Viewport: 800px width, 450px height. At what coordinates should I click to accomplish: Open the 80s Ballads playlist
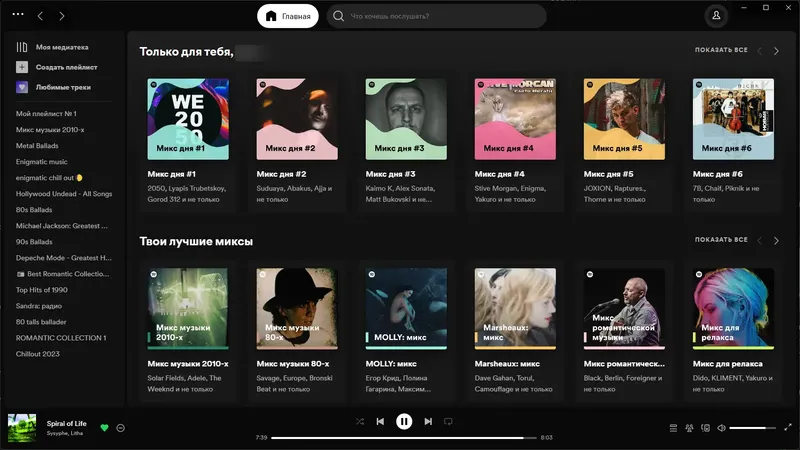click(x=34, y=210)
